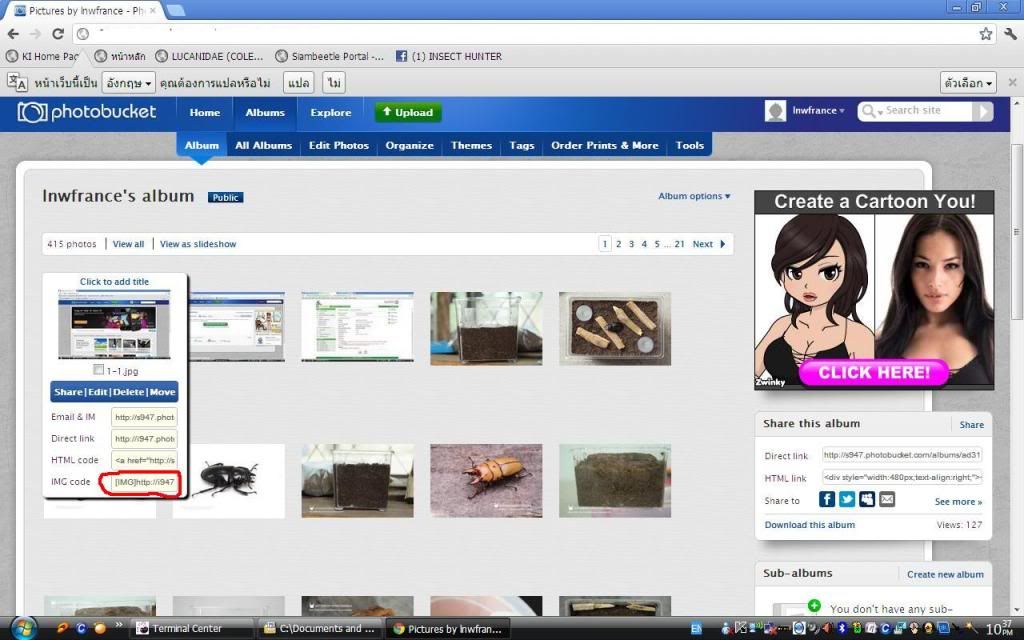Select the IMG code field

pos(144,482)
